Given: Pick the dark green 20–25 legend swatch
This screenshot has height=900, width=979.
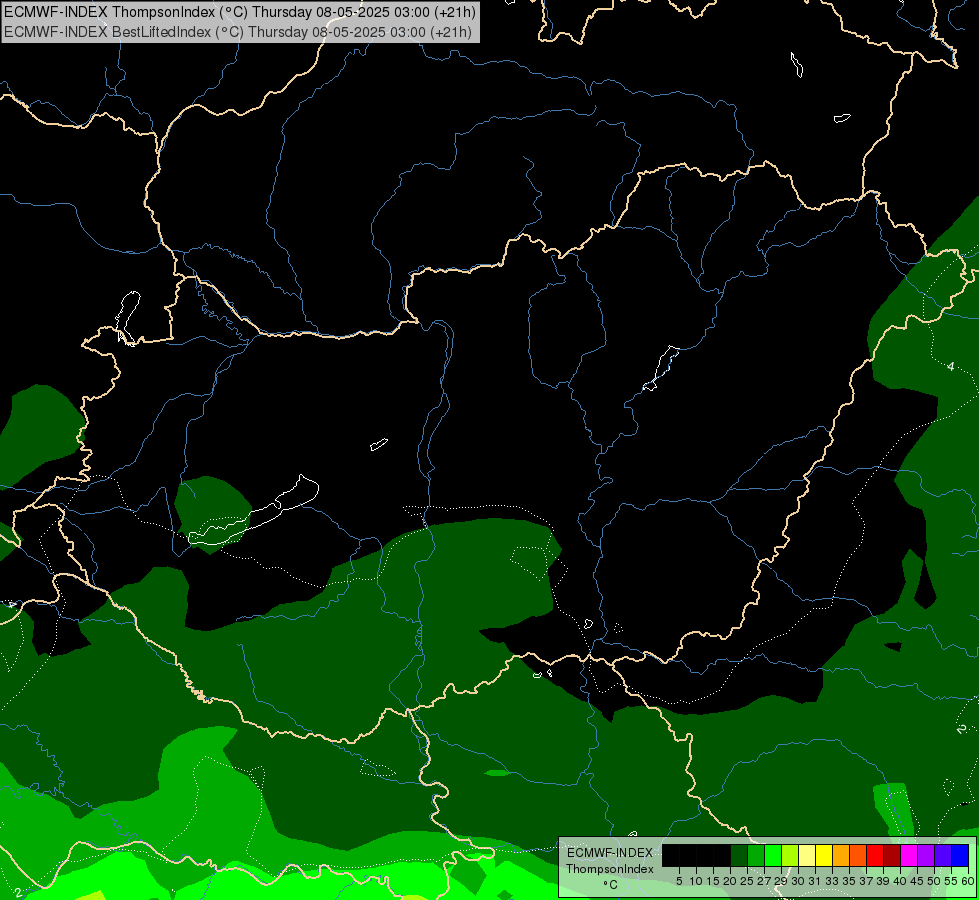Looking at the screenshot, I should click(x=739, y=855).
